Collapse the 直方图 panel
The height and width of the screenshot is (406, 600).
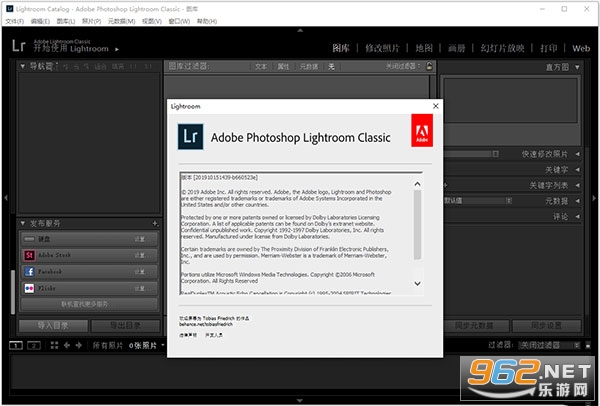(x=577, y=67)
